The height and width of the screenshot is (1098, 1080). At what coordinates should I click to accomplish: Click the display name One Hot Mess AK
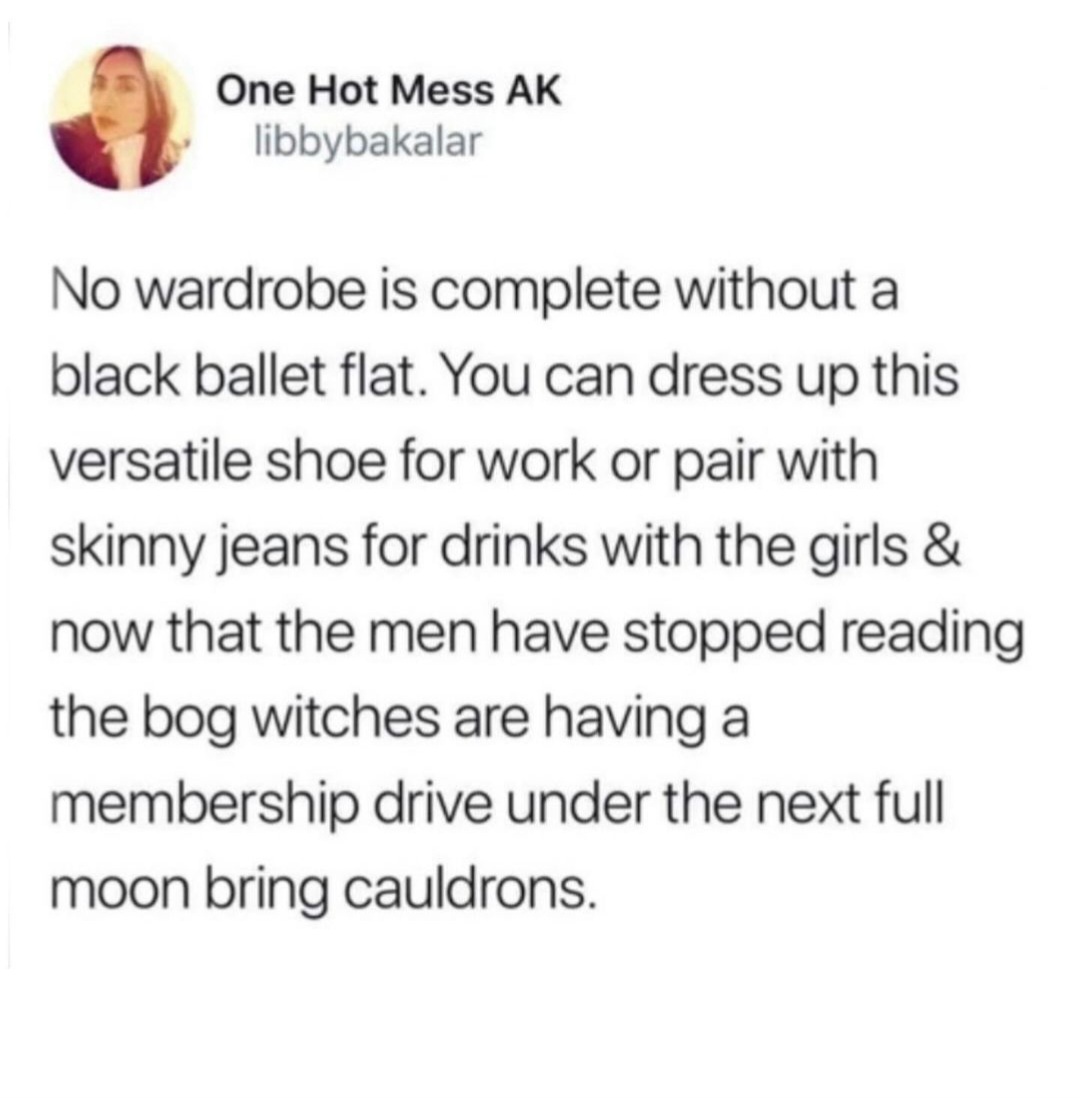[389, 92]
